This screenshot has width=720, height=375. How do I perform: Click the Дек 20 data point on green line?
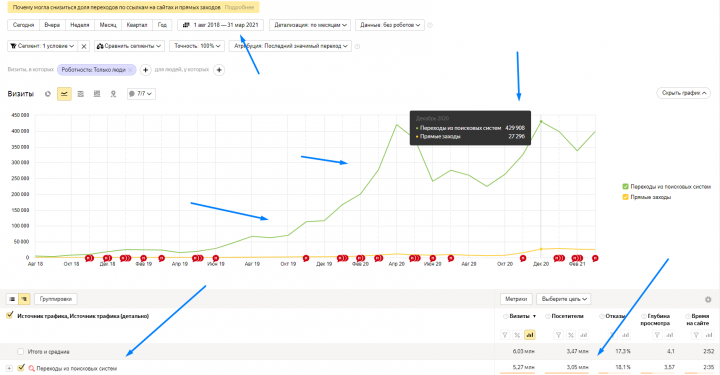(x=541, y=122)
